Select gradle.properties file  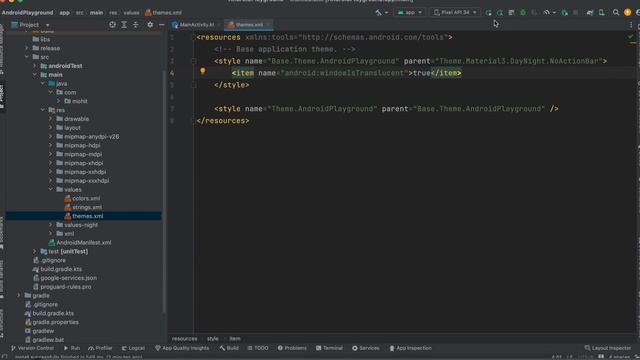(x=51, y=322)
